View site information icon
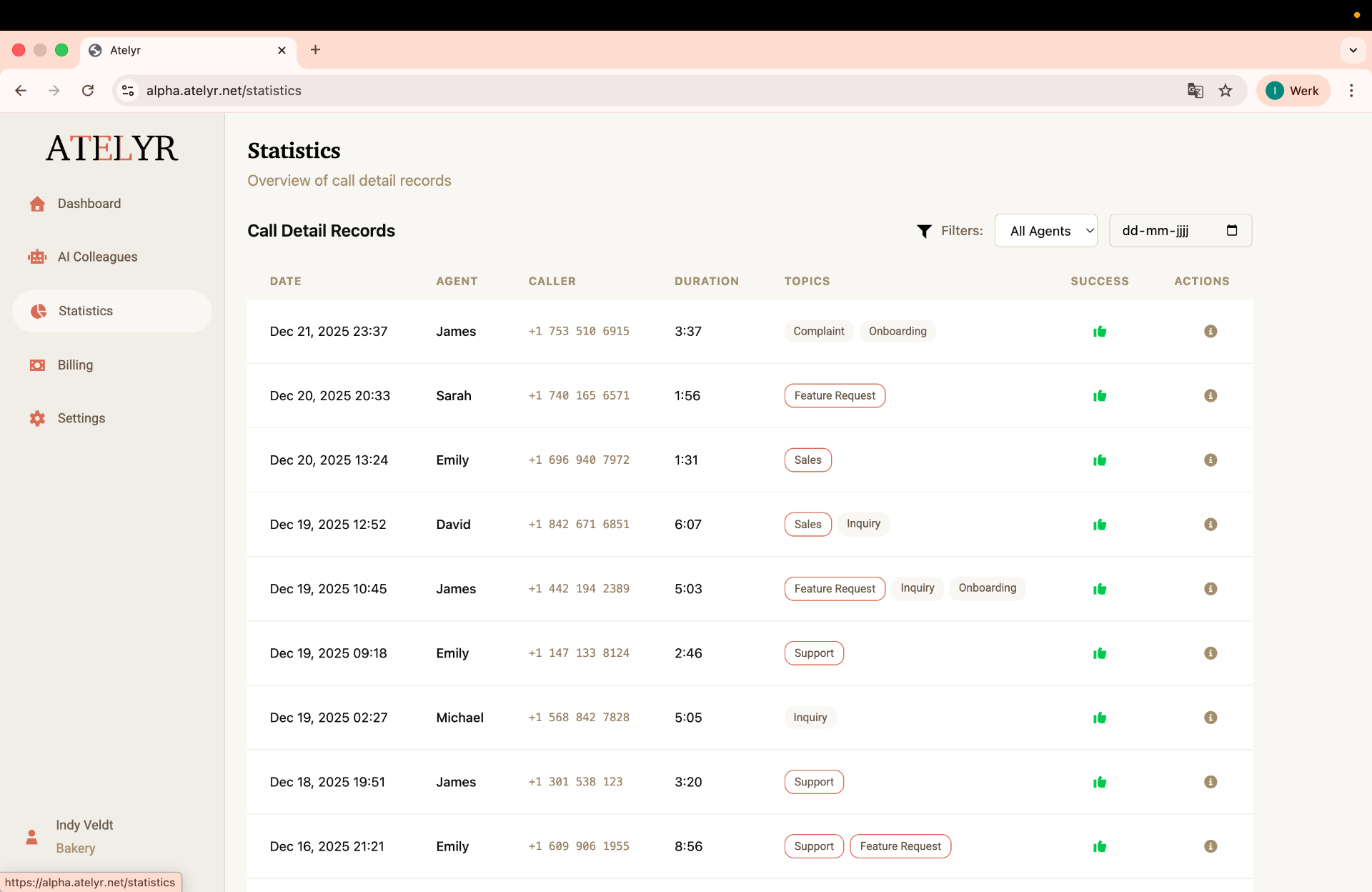1372x892 pixels. [x=128, y=91]
